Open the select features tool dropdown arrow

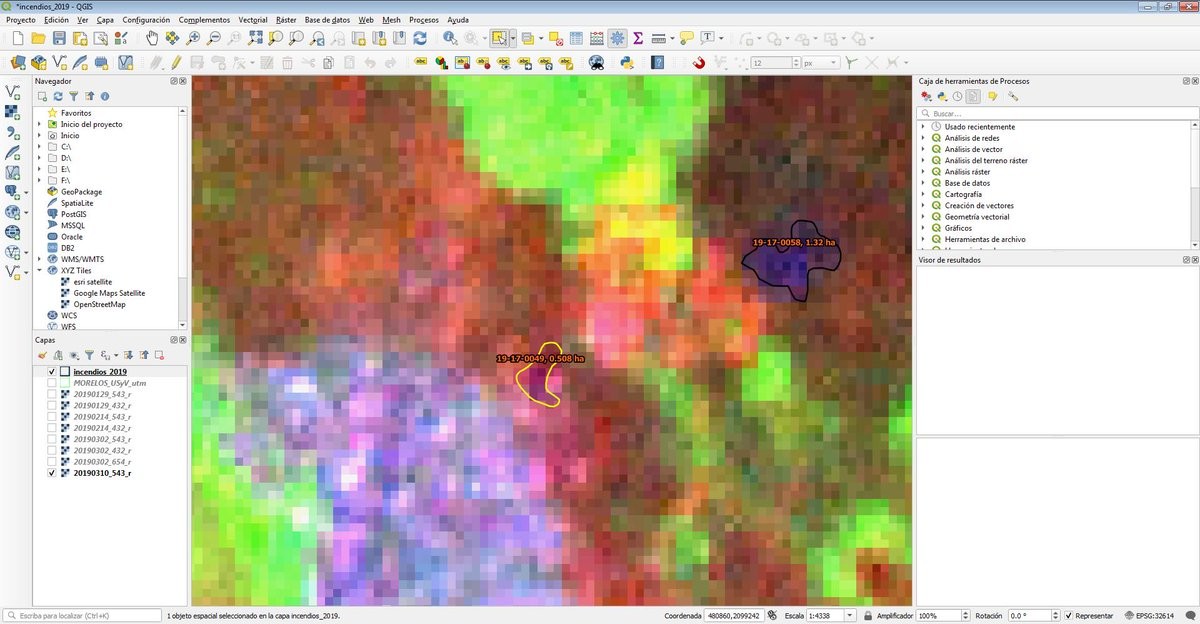[x=512, y=38]
